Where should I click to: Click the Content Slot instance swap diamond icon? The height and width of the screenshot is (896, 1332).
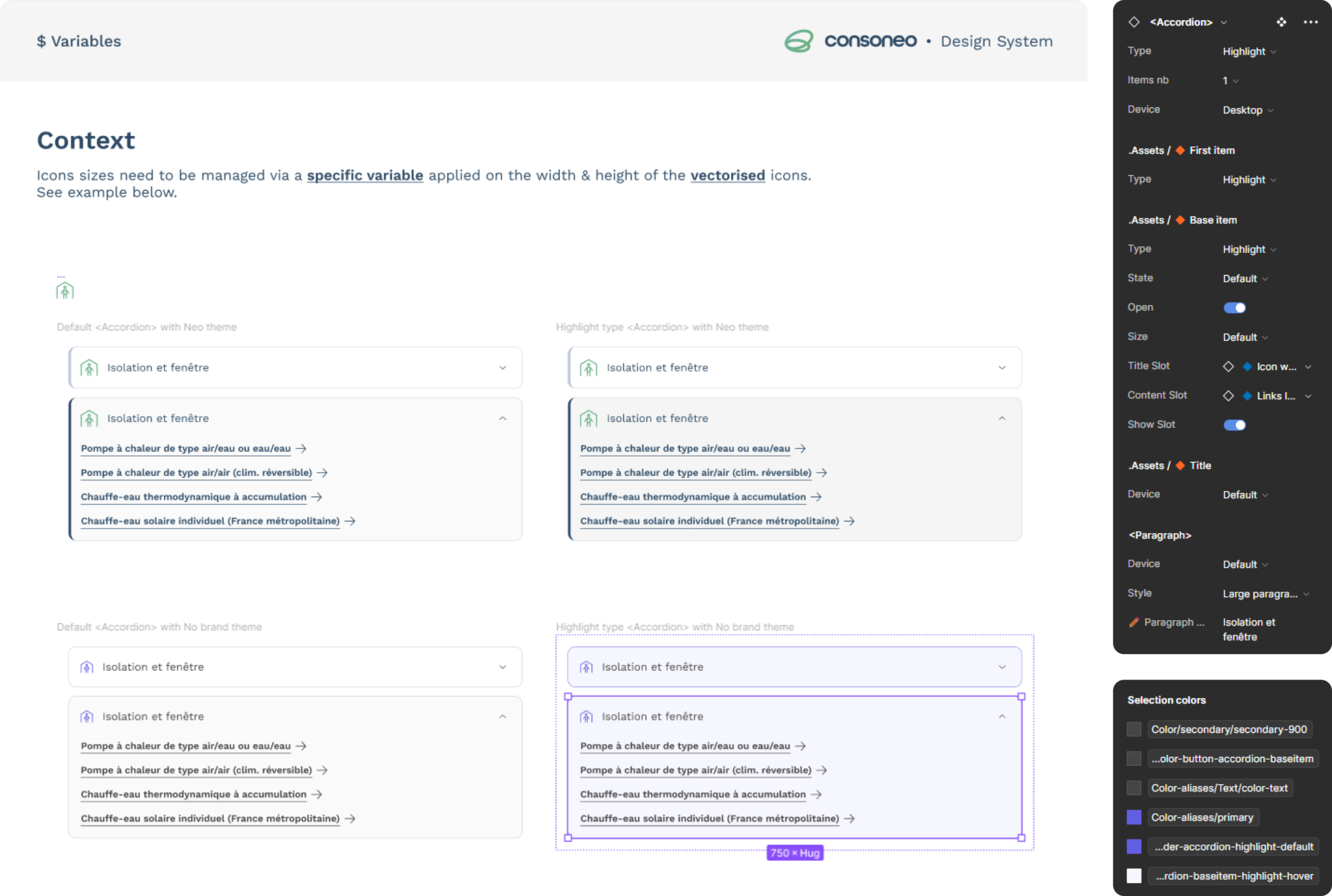click(1228, 396)
